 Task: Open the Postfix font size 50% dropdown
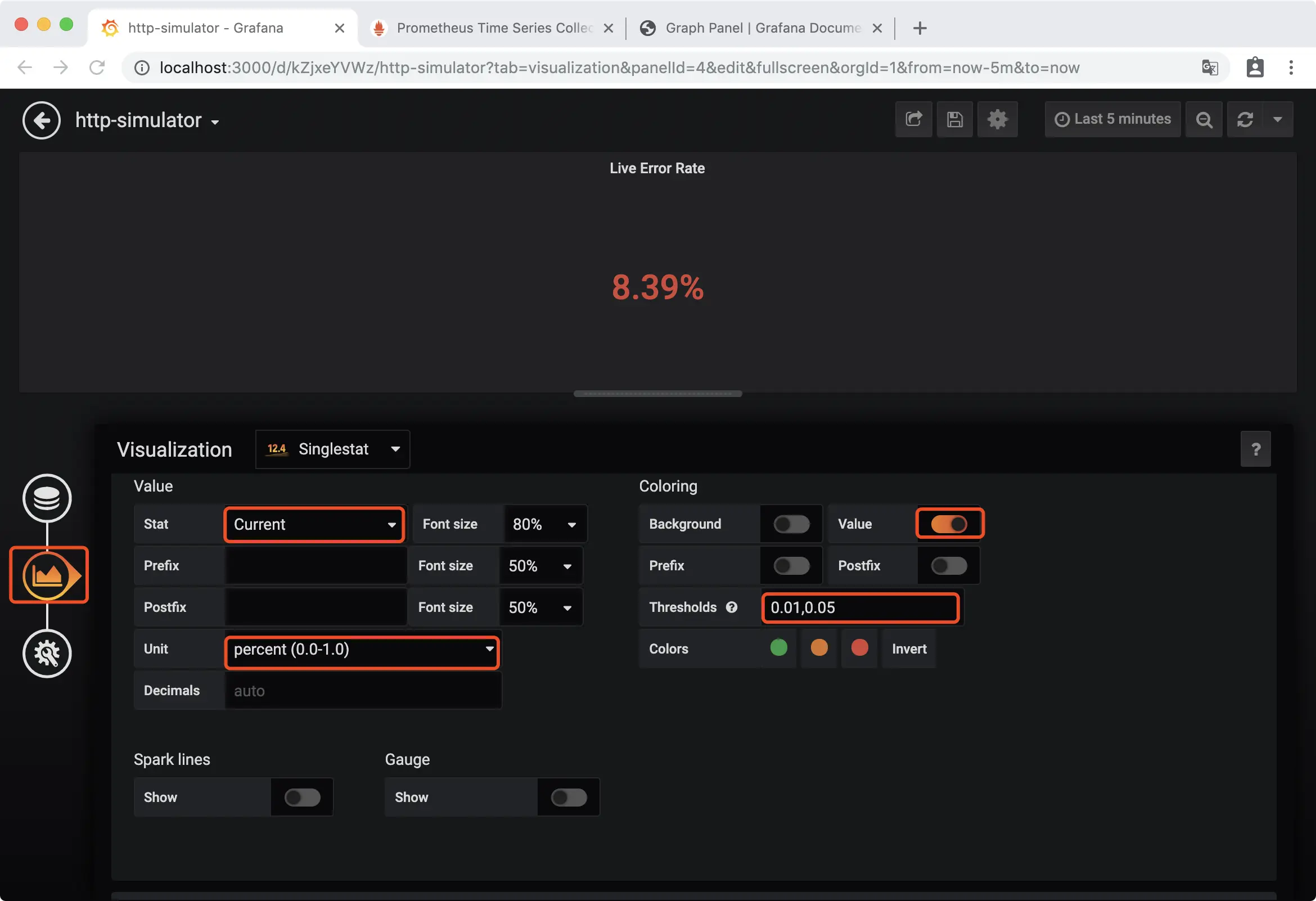point(541,607)
